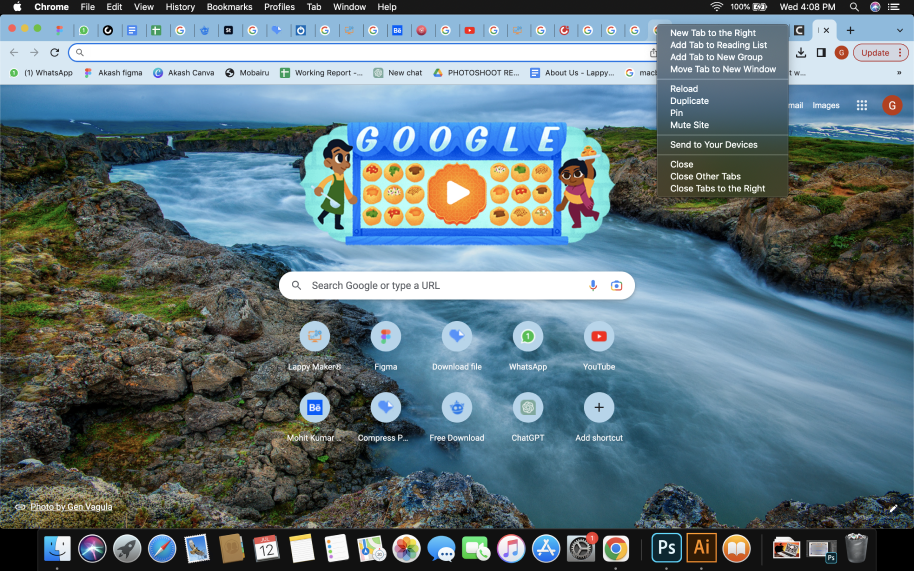Start voice search with the microphone icon

(593, 286)
